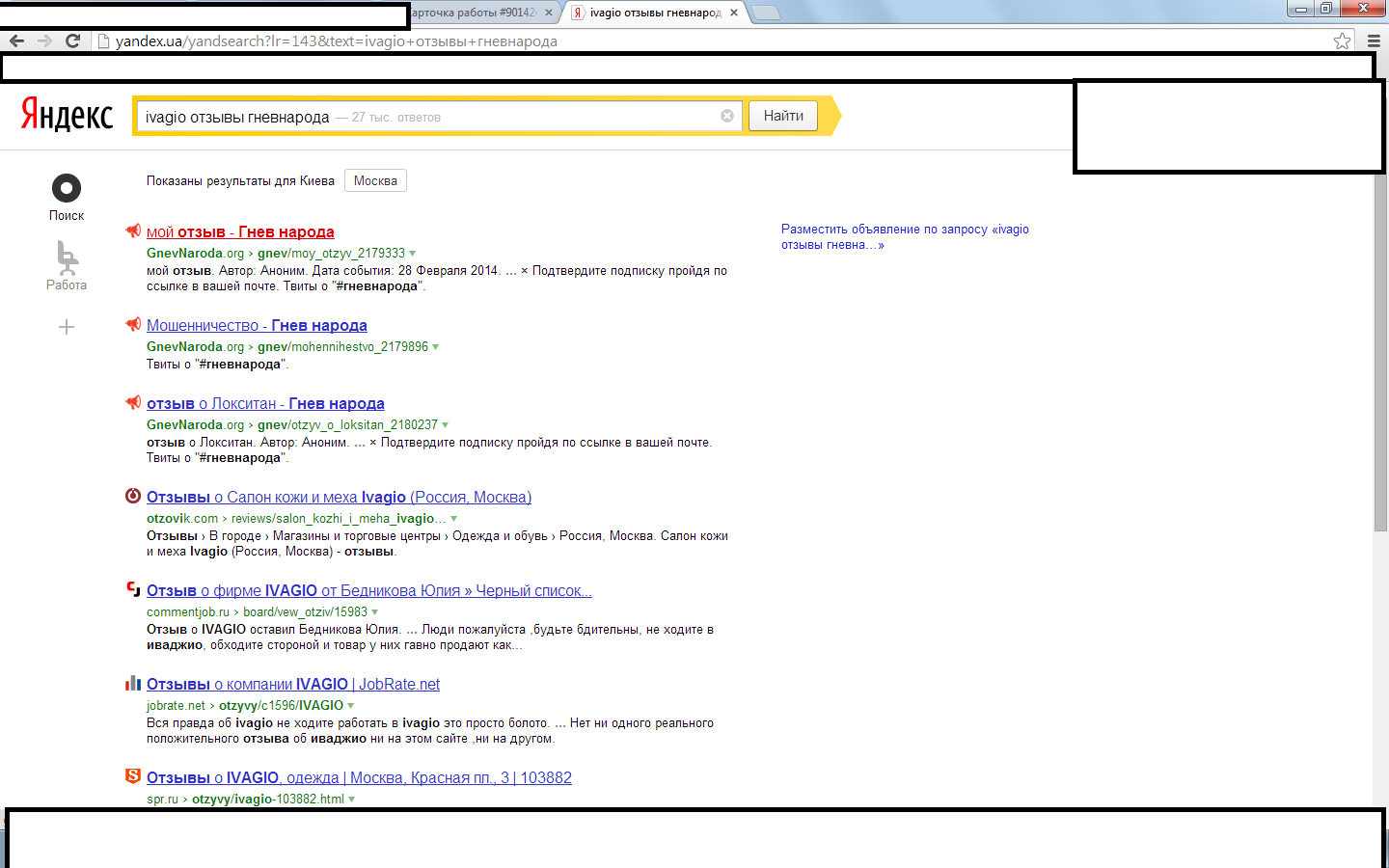Open the мой отзыв - Гнев народа result

(x=240, y=231)
